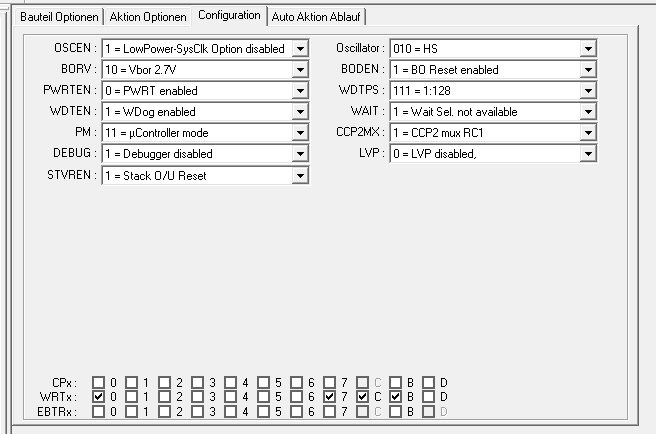Click '1 = LowPower-SysClk Option disabled' value
Viewport: 656px width, 434px height.
(x=195, y=49)
